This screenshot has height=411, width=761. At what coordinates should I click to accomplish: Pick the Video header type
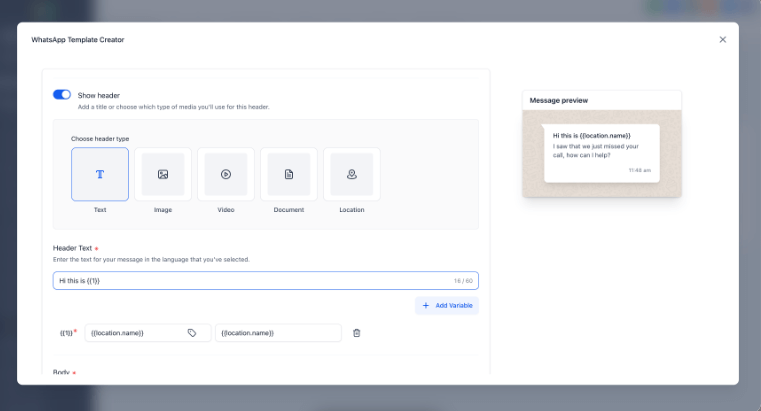[x=226, y=174]
